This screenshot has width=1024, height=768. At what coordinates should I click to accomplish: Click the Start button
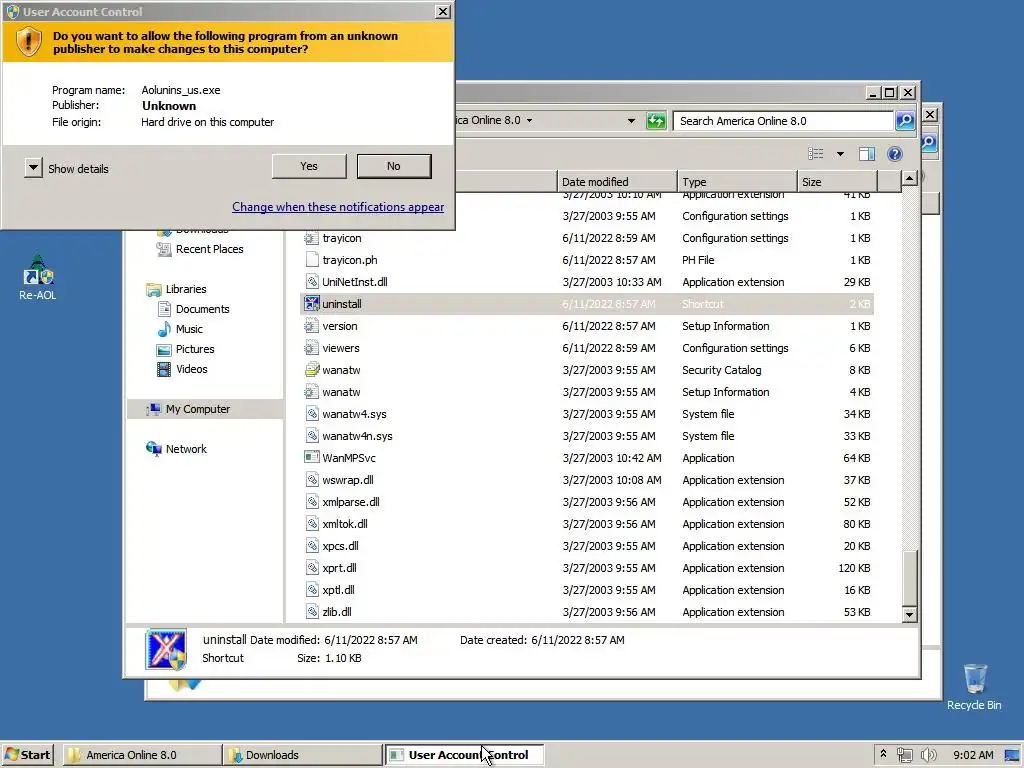tap(27, 755)
